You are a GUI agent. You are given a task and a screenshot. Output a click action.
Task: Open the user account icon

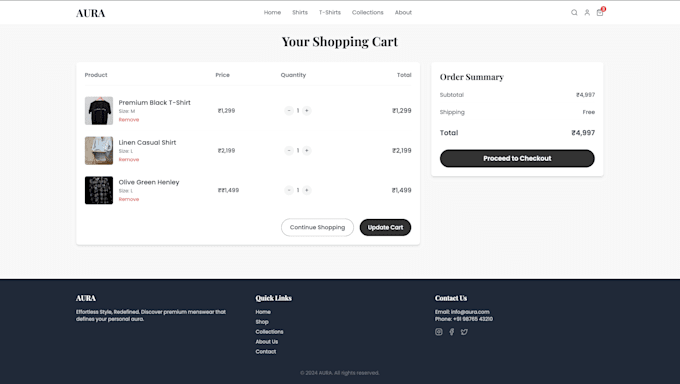(587, 13)
